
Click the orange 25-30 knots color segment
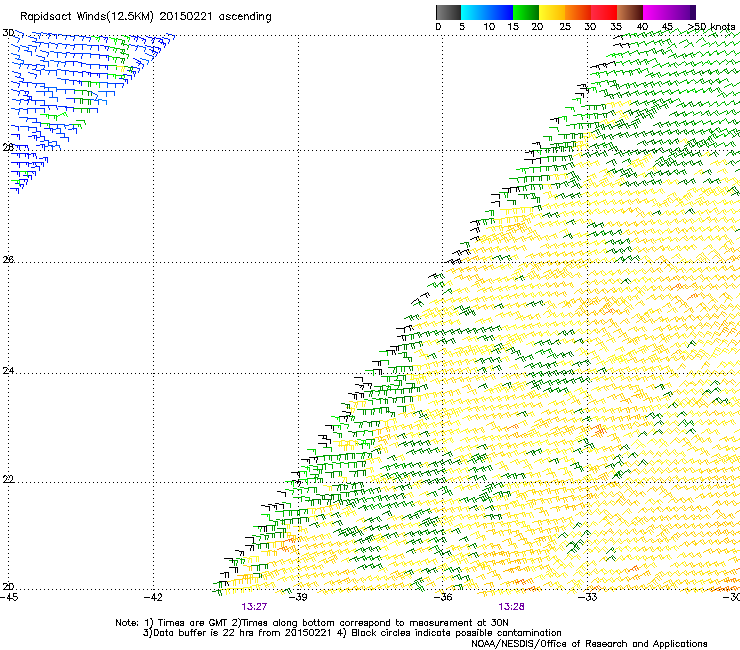click(578, 12)
